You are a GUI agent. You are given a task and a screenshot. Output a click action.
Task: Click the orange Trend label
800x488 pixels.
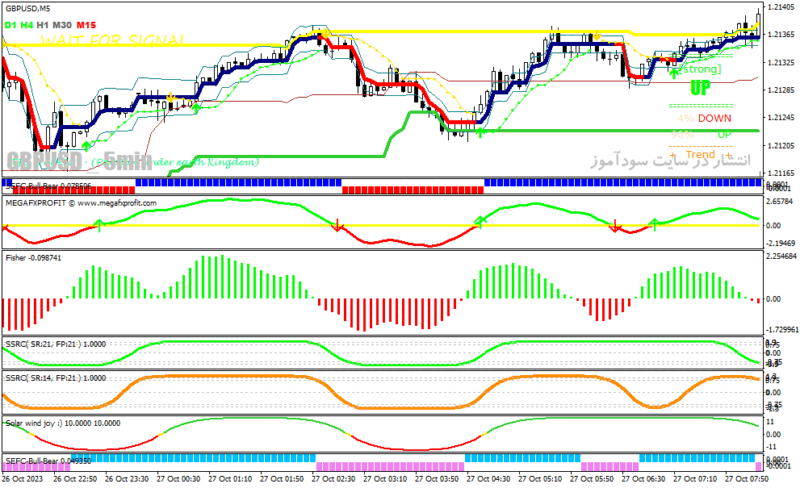[700, 154]
